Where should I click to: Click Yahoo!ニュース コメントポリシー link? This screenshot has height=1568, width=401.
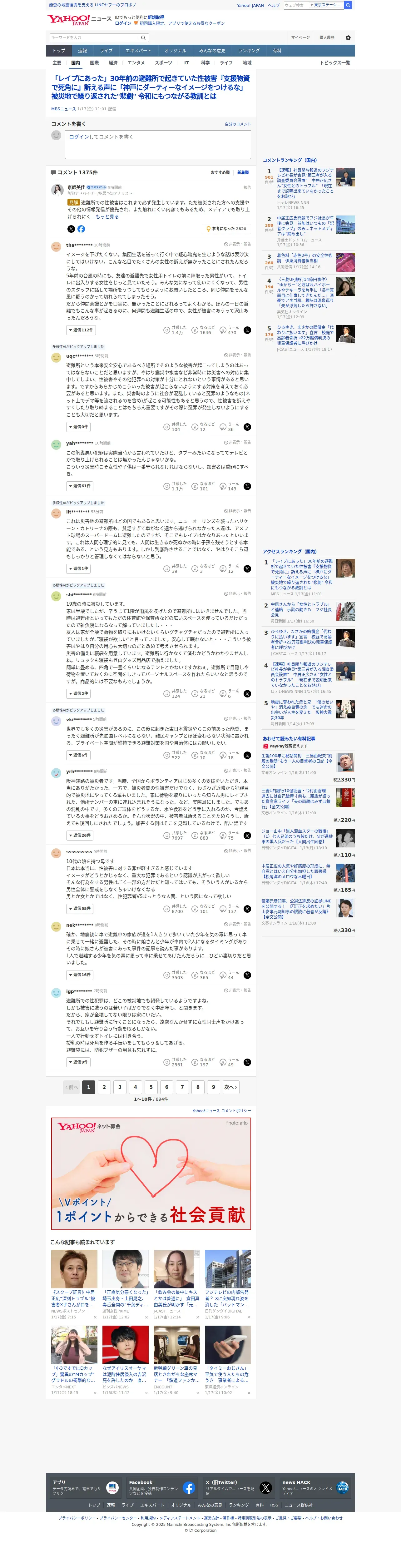click(221, 1111)
